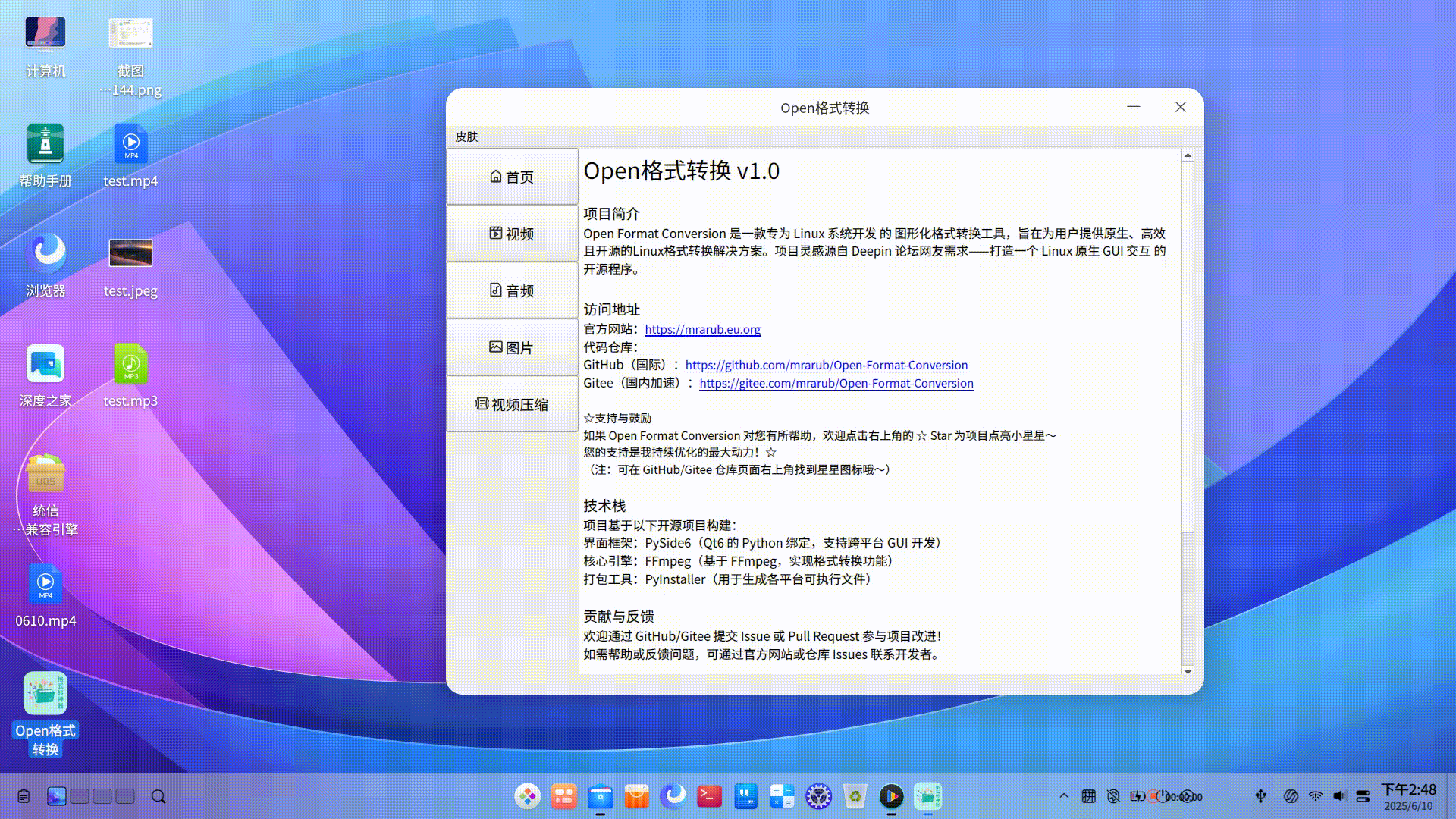
Task: Click the USB device tray icon
Action: click(1260, 796)
